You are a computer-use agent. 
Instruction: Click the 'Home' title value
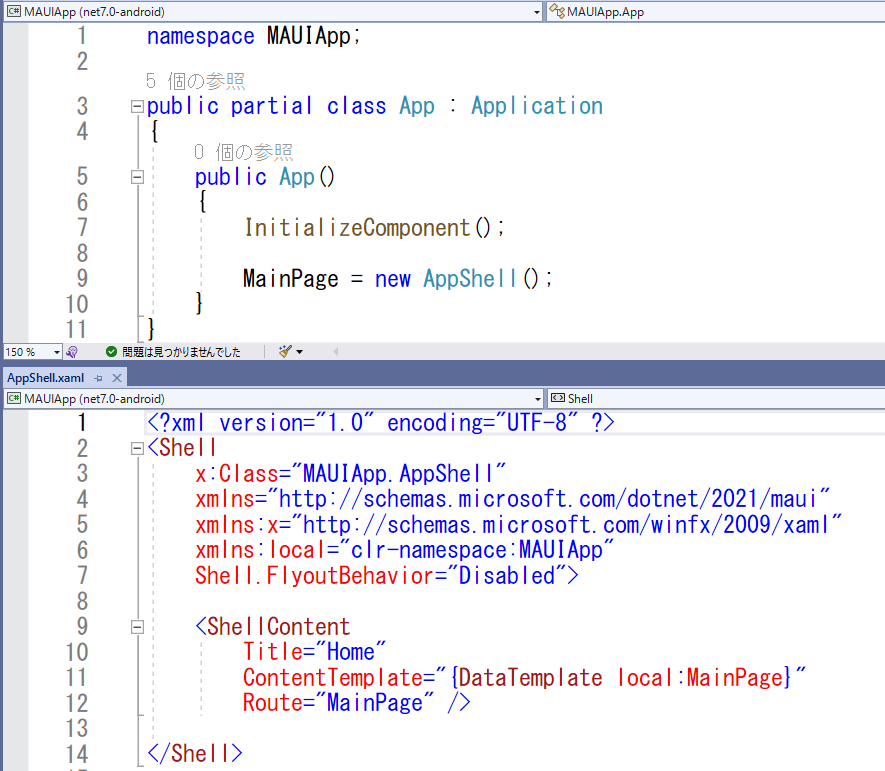point(351,652)
